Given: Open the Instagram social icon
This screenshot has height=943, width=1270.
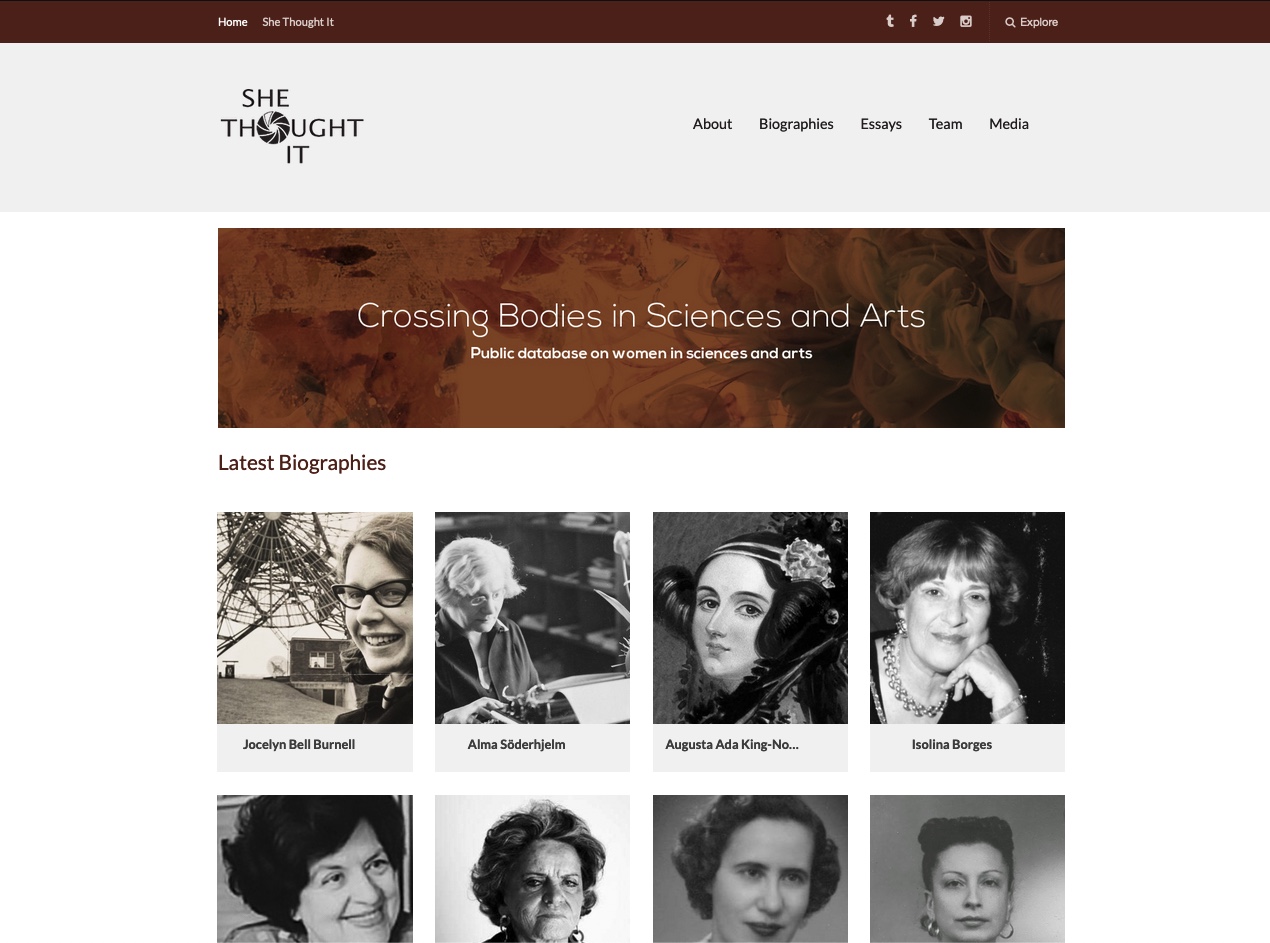Looking at the screenshot, I should (965, 21).
